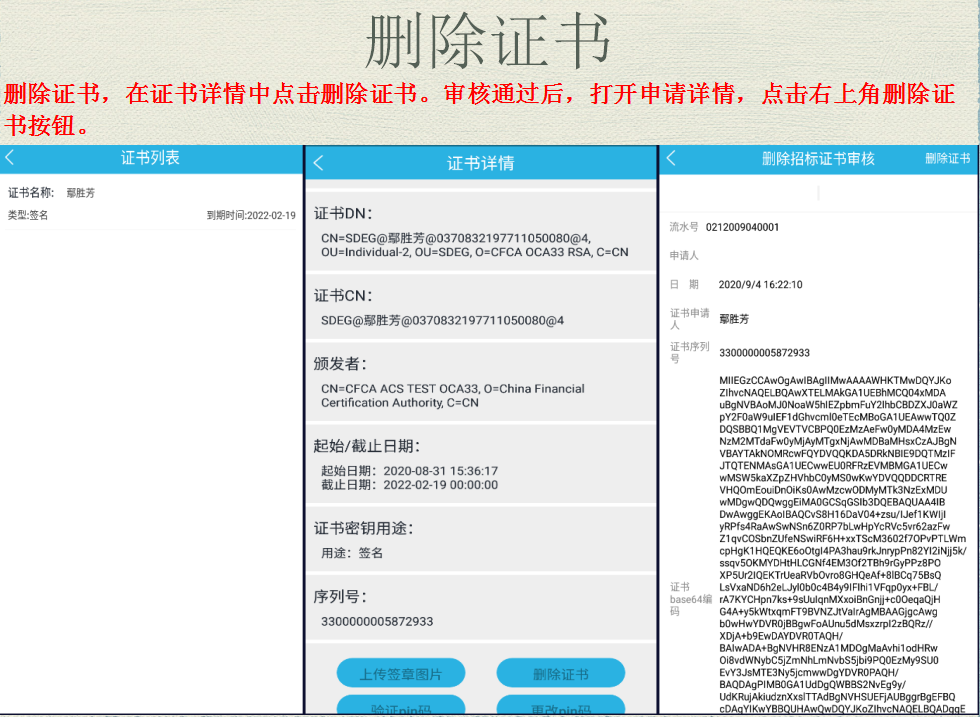Click the 证书CN heading
Image resolution: width=980 pixels, height=717 pixels.
coord(343,296)
